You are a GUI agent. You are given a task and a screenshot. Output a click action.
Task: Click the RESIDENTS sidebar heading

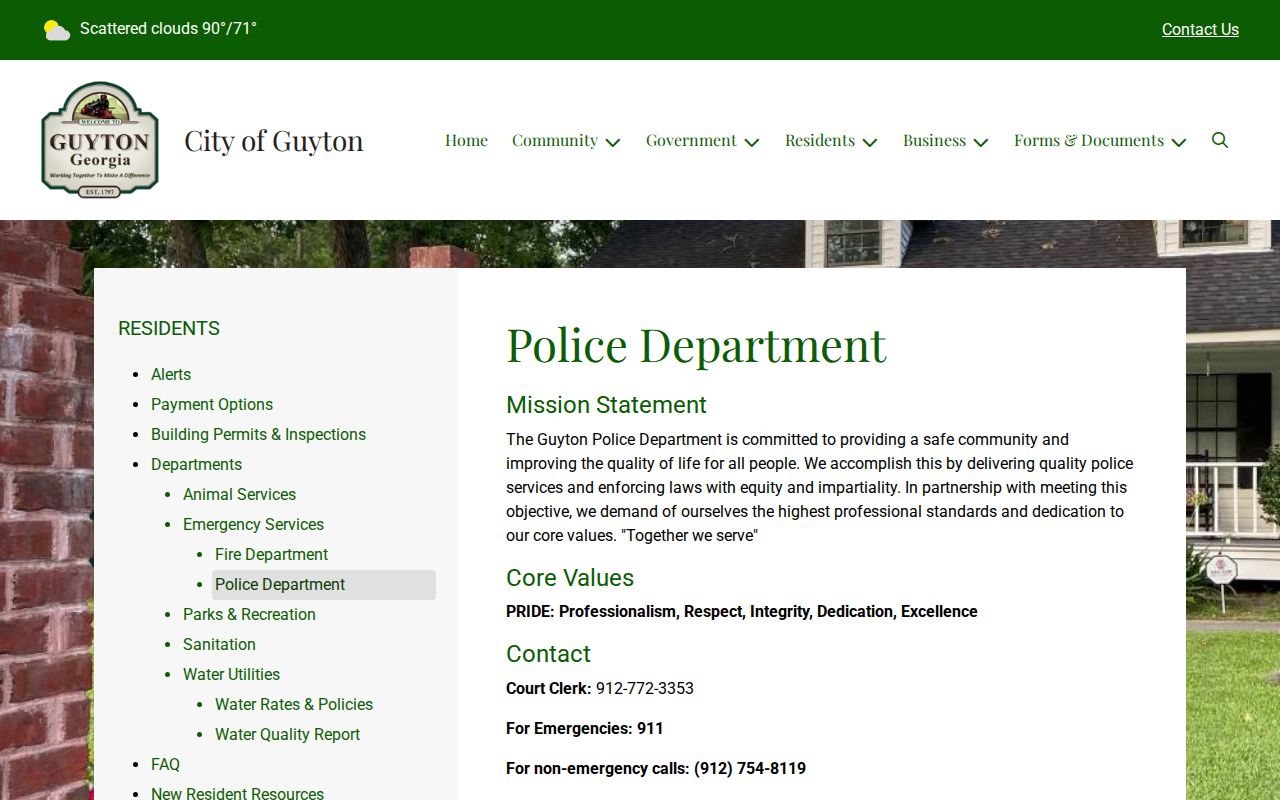point(169,328)
